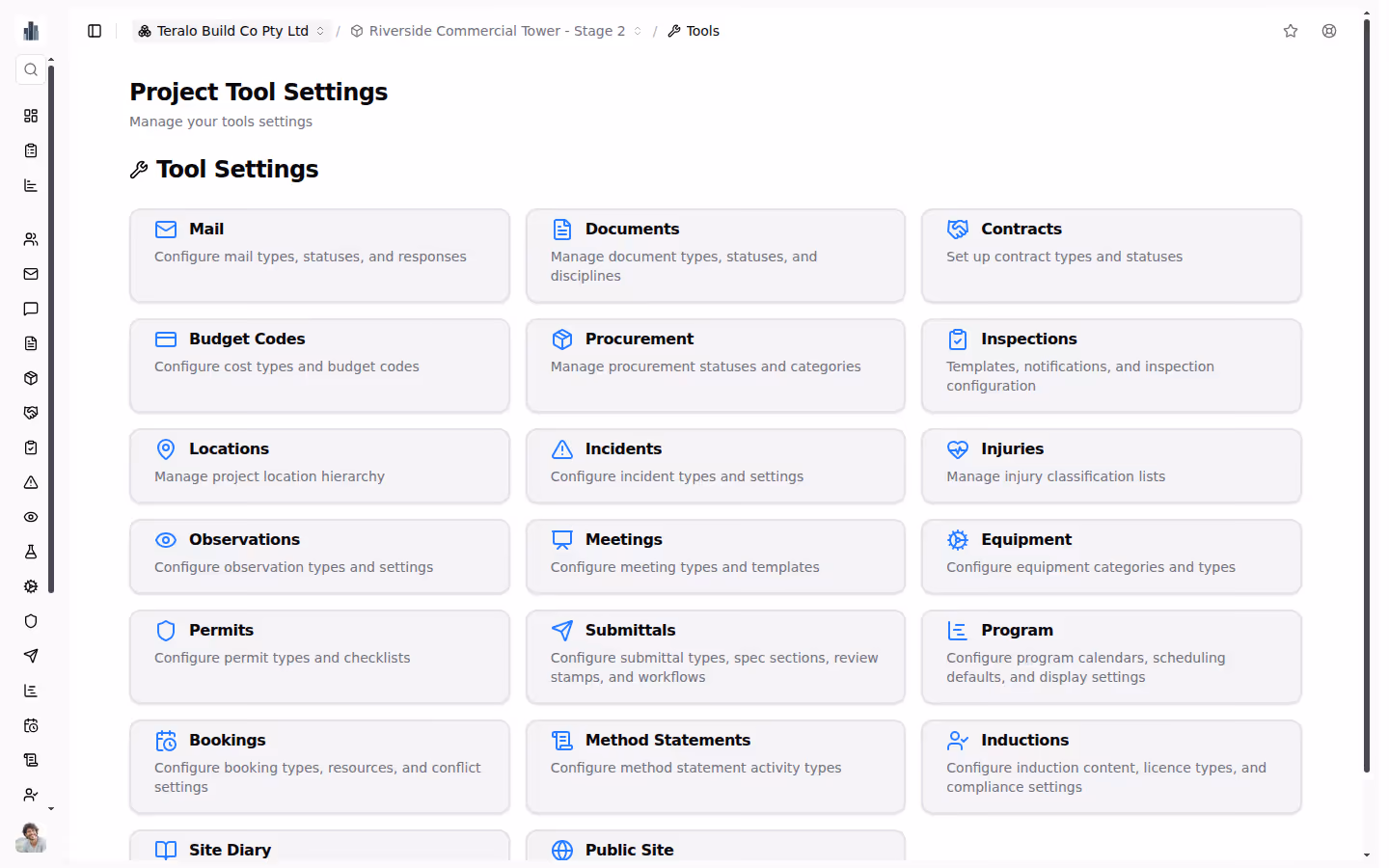Open the user avatar profile menu
1389x868 pixels.
pyautogui.click(x=31, y=837)
